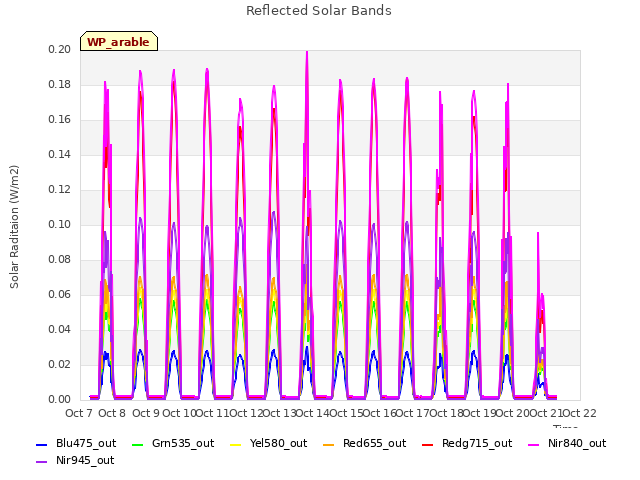Click the Yel580_out legend entry
640x480 pixels.
[x=269, y=443]
